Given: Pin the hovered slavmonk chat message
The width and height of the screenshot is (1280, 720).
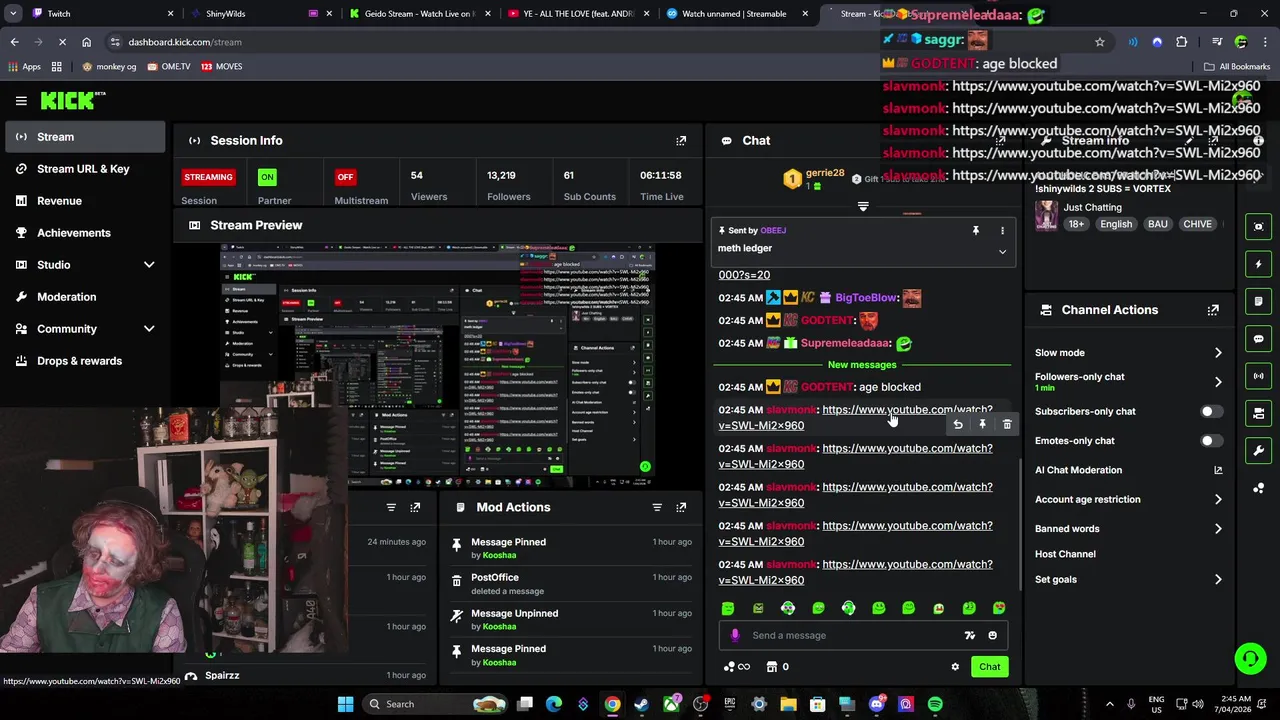Looking at the screenshot, I should coord(982,425).
